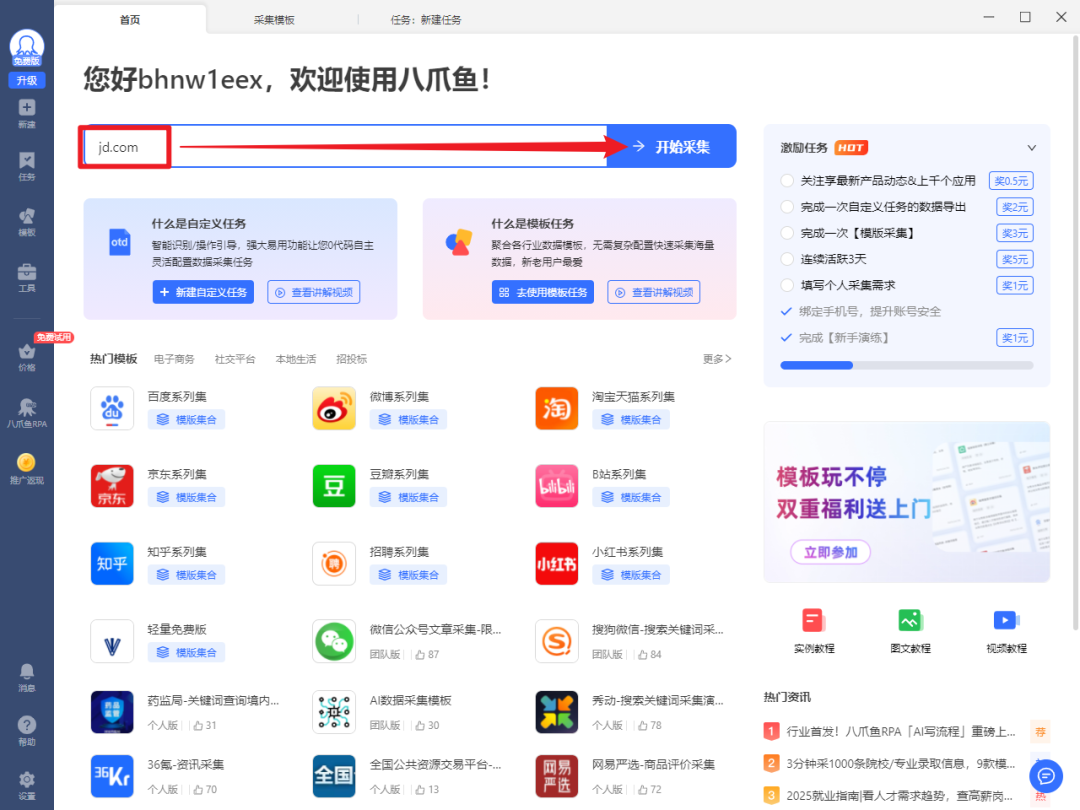Open 八爪鱼RPA from the sidebar
Image resolution: width=1080 pixels, height=810 pixels.
pos(27,410)
